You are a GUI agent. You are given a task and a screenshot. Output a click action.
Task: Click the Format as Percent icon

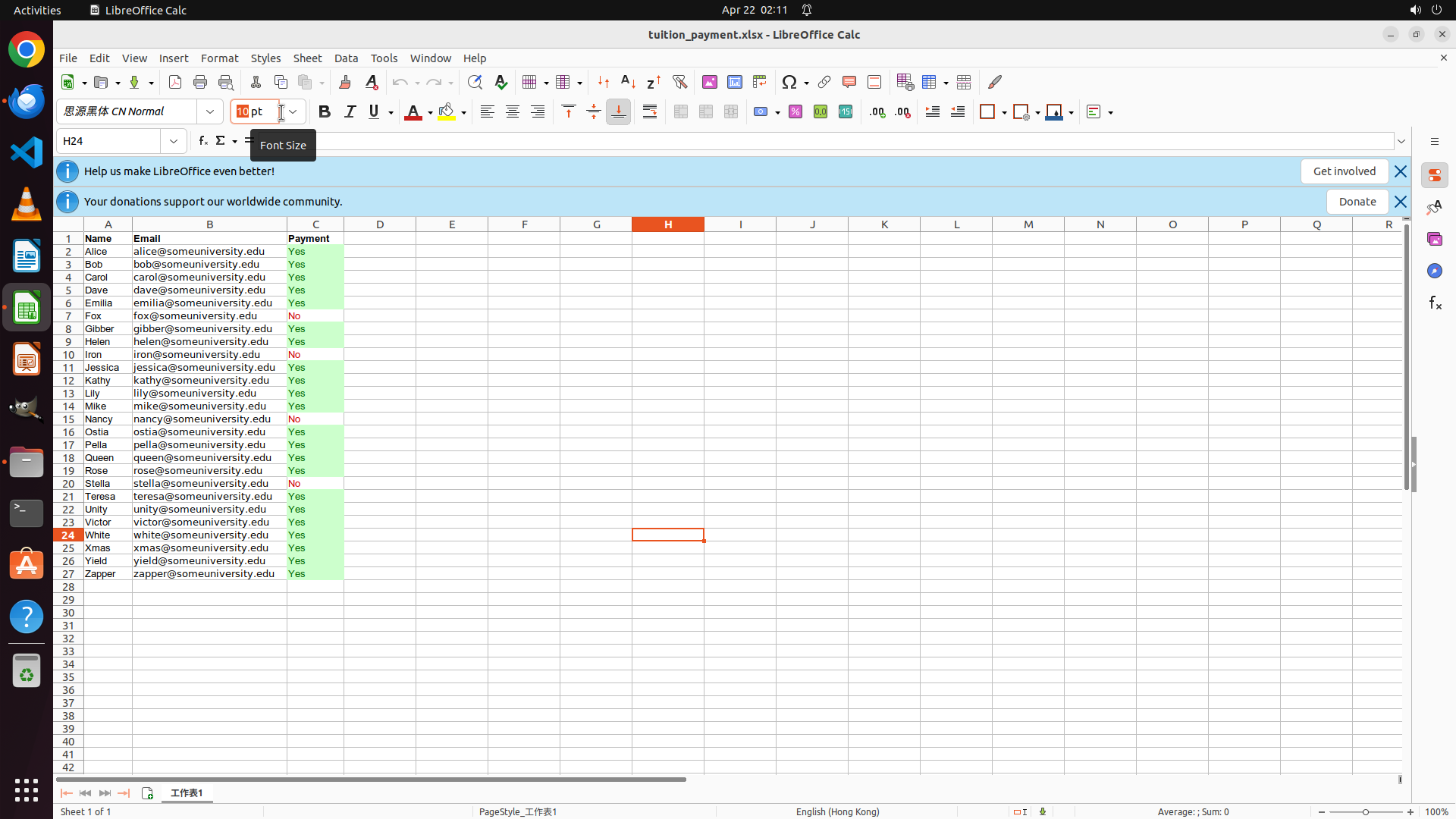pyautogui.click(x=795, y=111)
